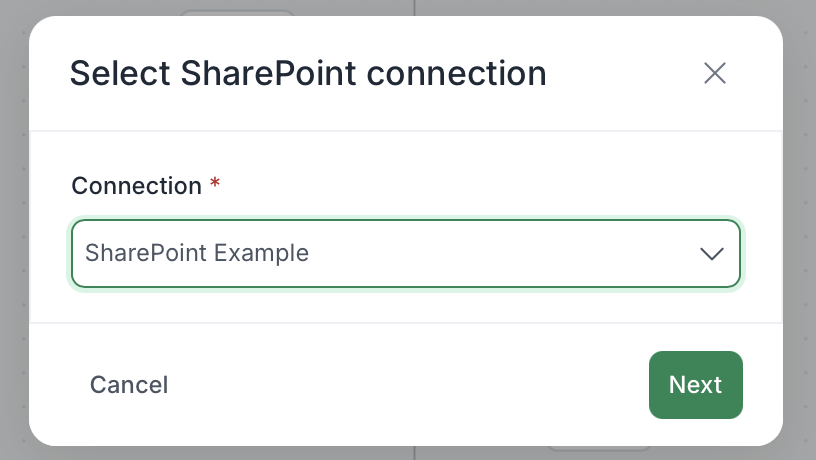
Task: Focus the Connection selection field
Action: tap(405, 254)
